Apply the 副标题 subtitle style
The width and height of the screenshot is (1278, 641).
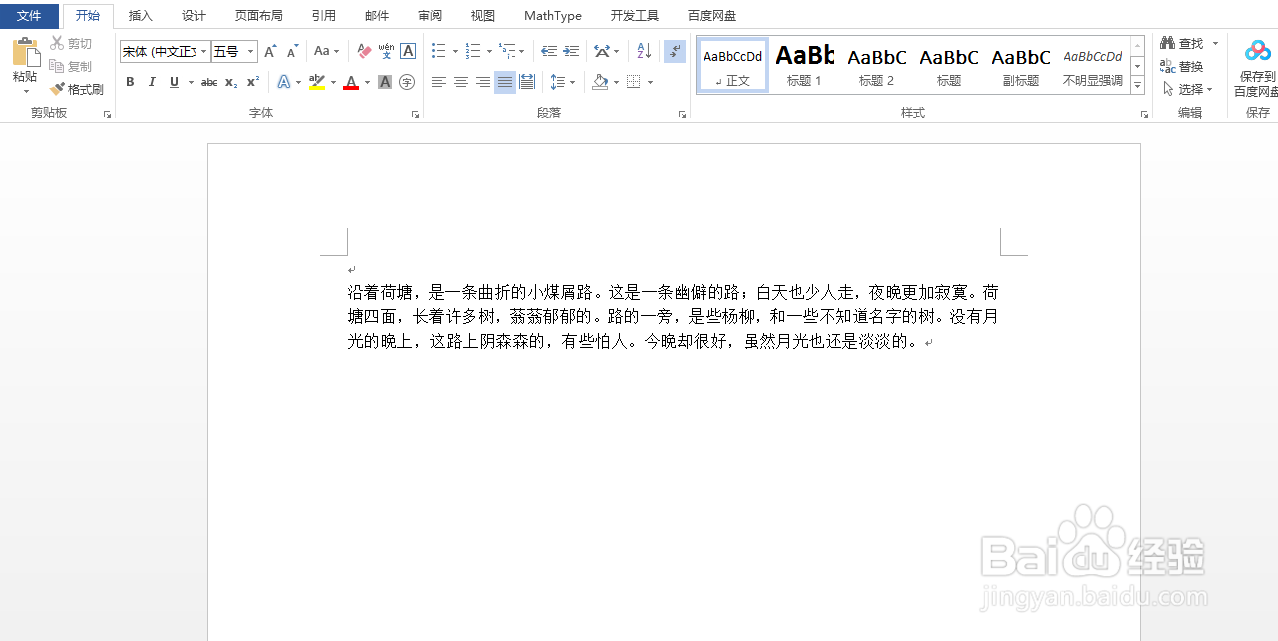click(1021, 66)
